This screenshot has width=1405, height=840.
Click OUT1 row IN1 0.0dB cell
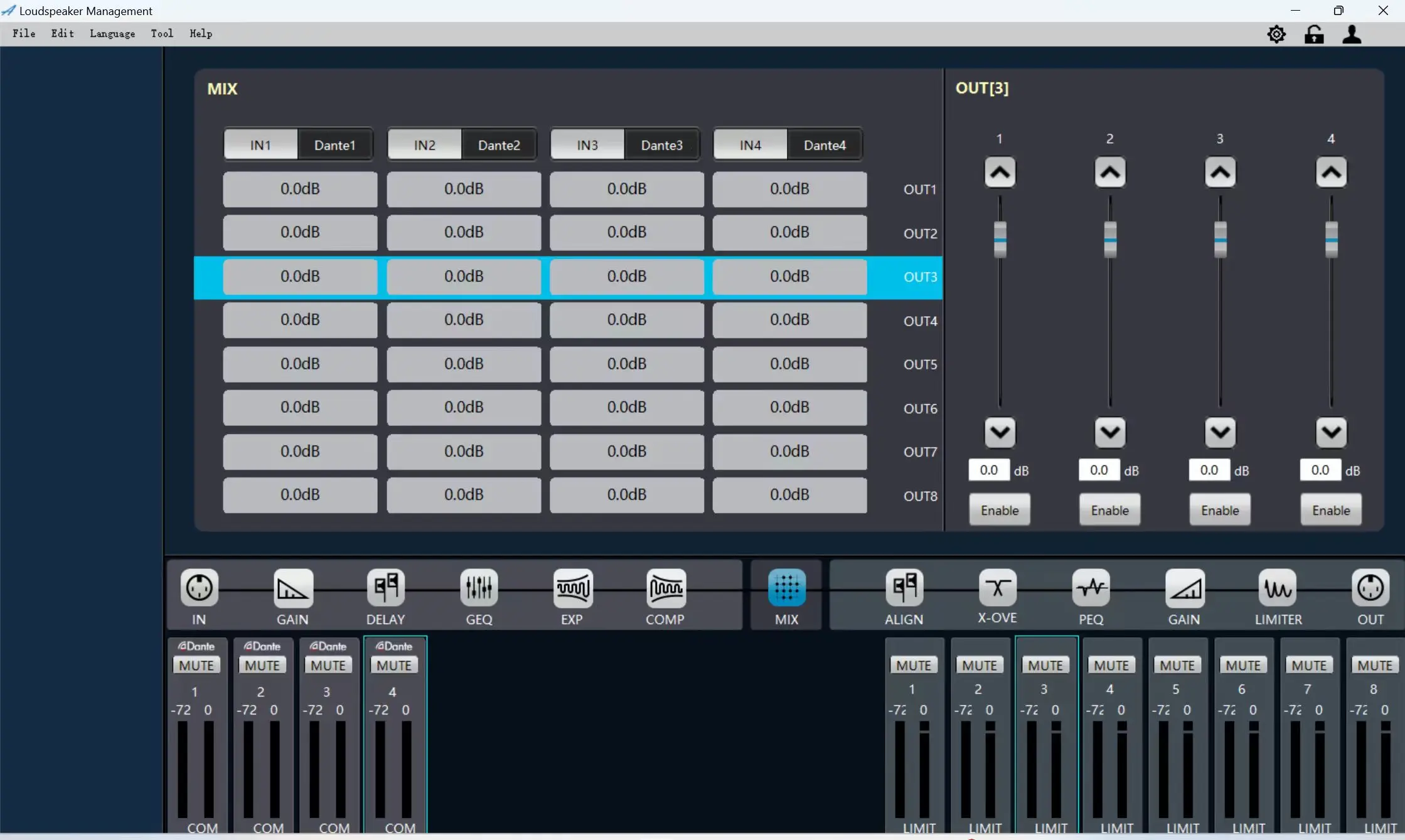click(300, 189)
